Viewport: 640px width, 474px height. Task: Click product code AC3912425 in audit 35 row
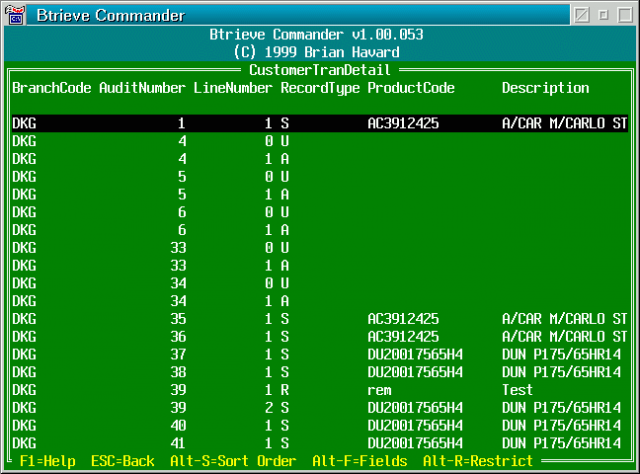pyautogui.click(x=403, y=319)
